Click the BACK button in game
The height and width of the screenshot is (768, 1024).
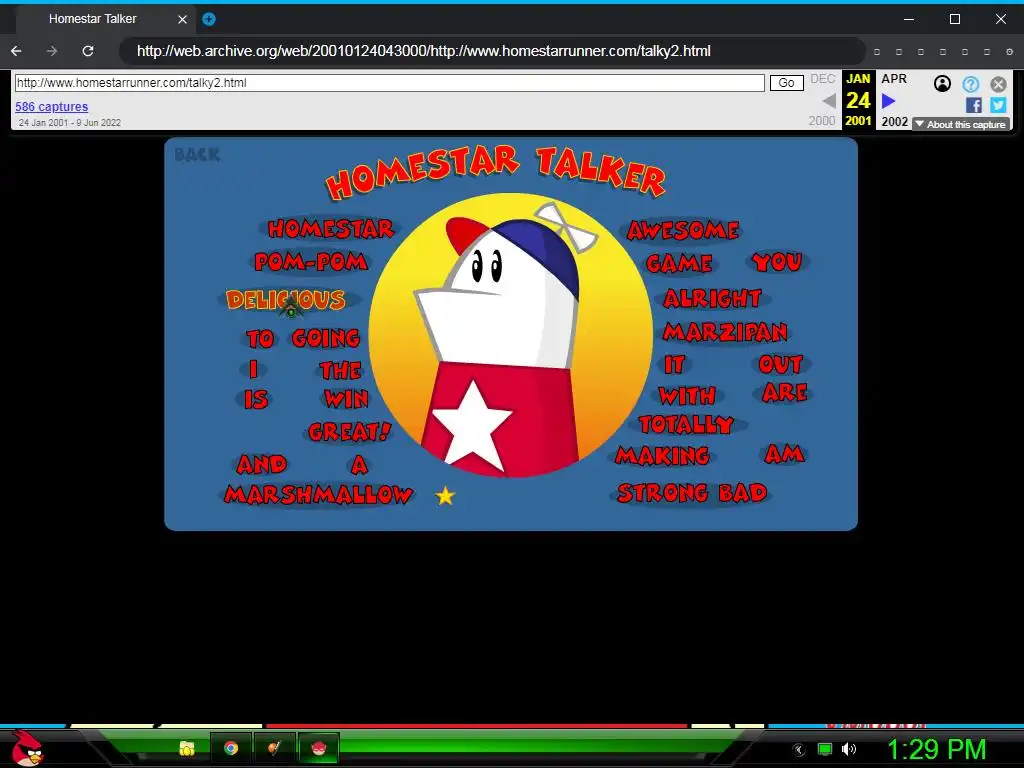(197, 155)
